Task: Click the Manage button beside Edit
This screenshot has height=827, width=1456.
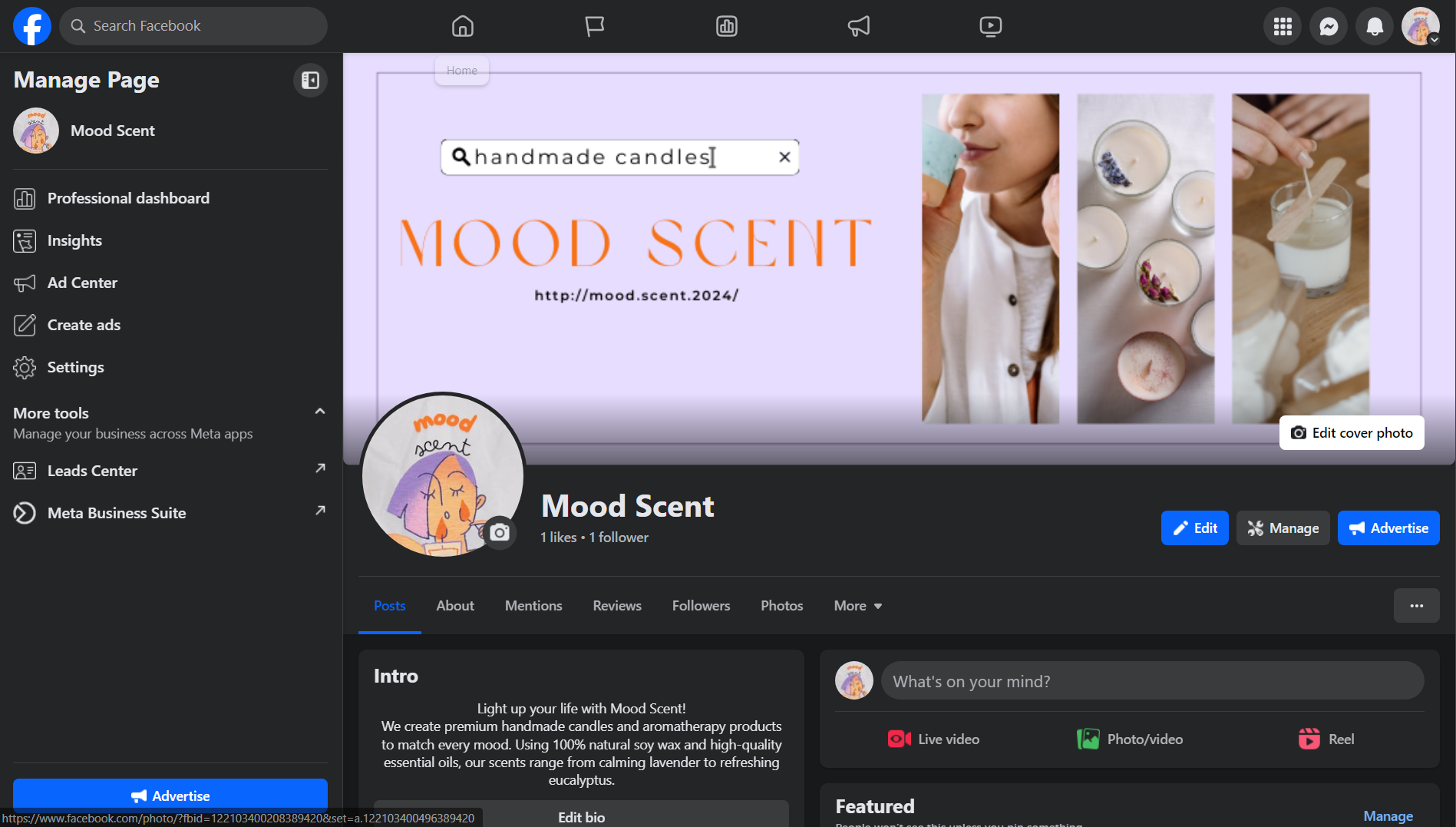Action: [1283, 528]
